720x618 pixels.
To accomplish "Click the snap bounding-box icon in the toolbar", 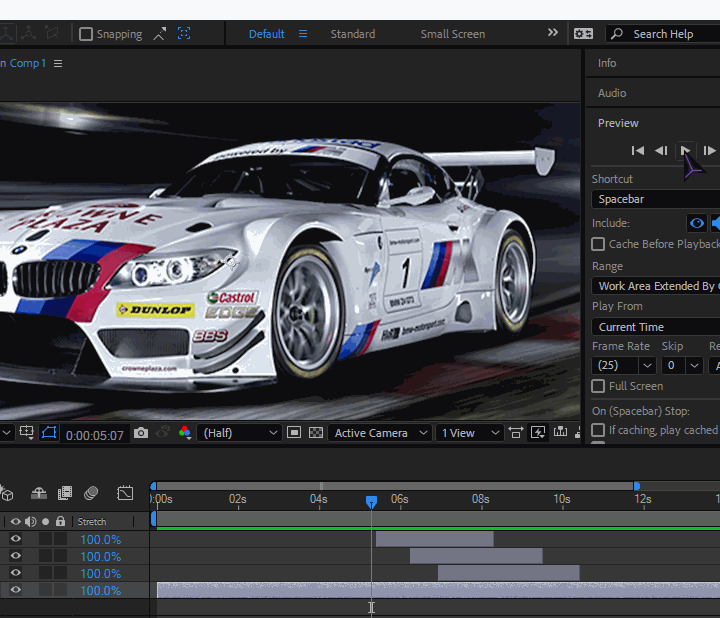I will tap(184, 33).
